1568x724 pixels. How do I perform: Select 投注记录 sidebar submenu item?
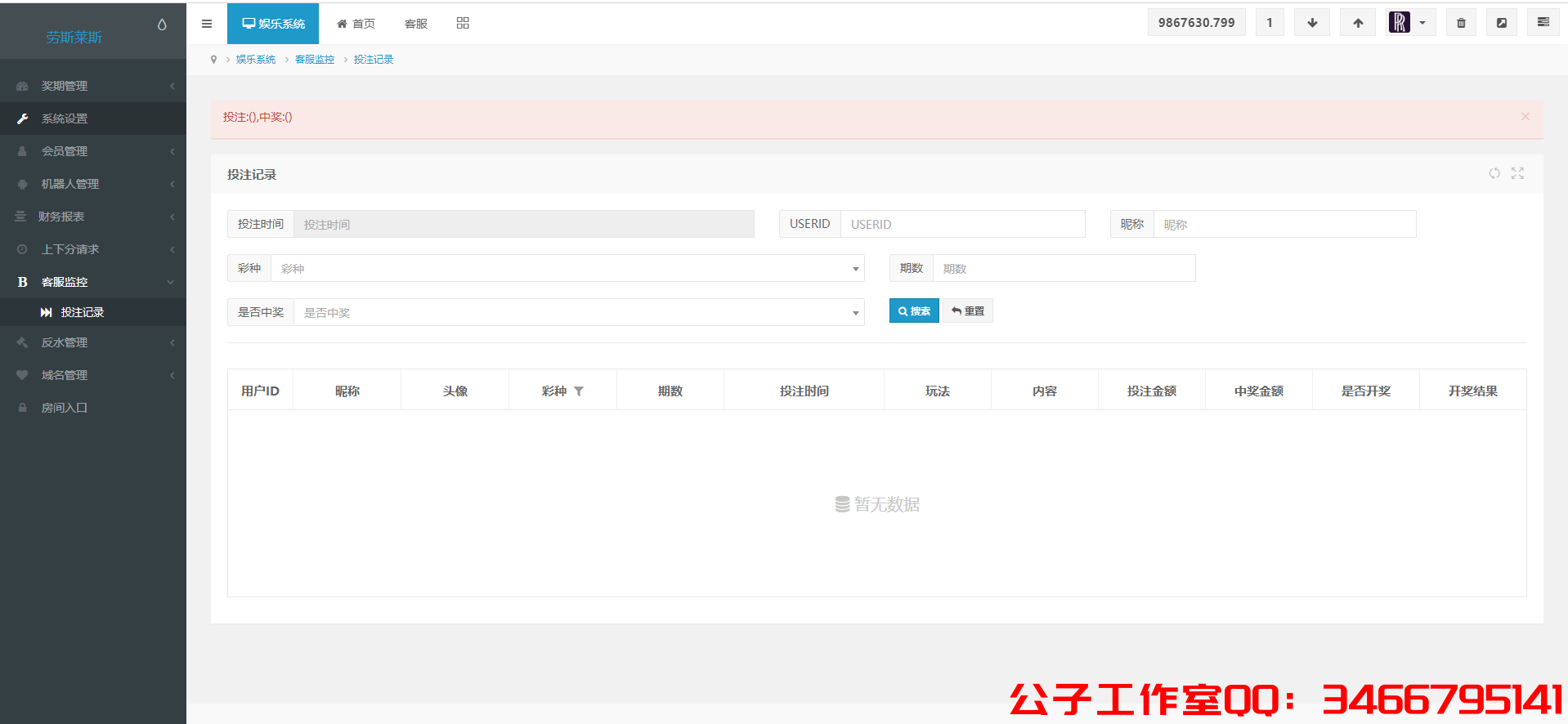tap(93, 312)
